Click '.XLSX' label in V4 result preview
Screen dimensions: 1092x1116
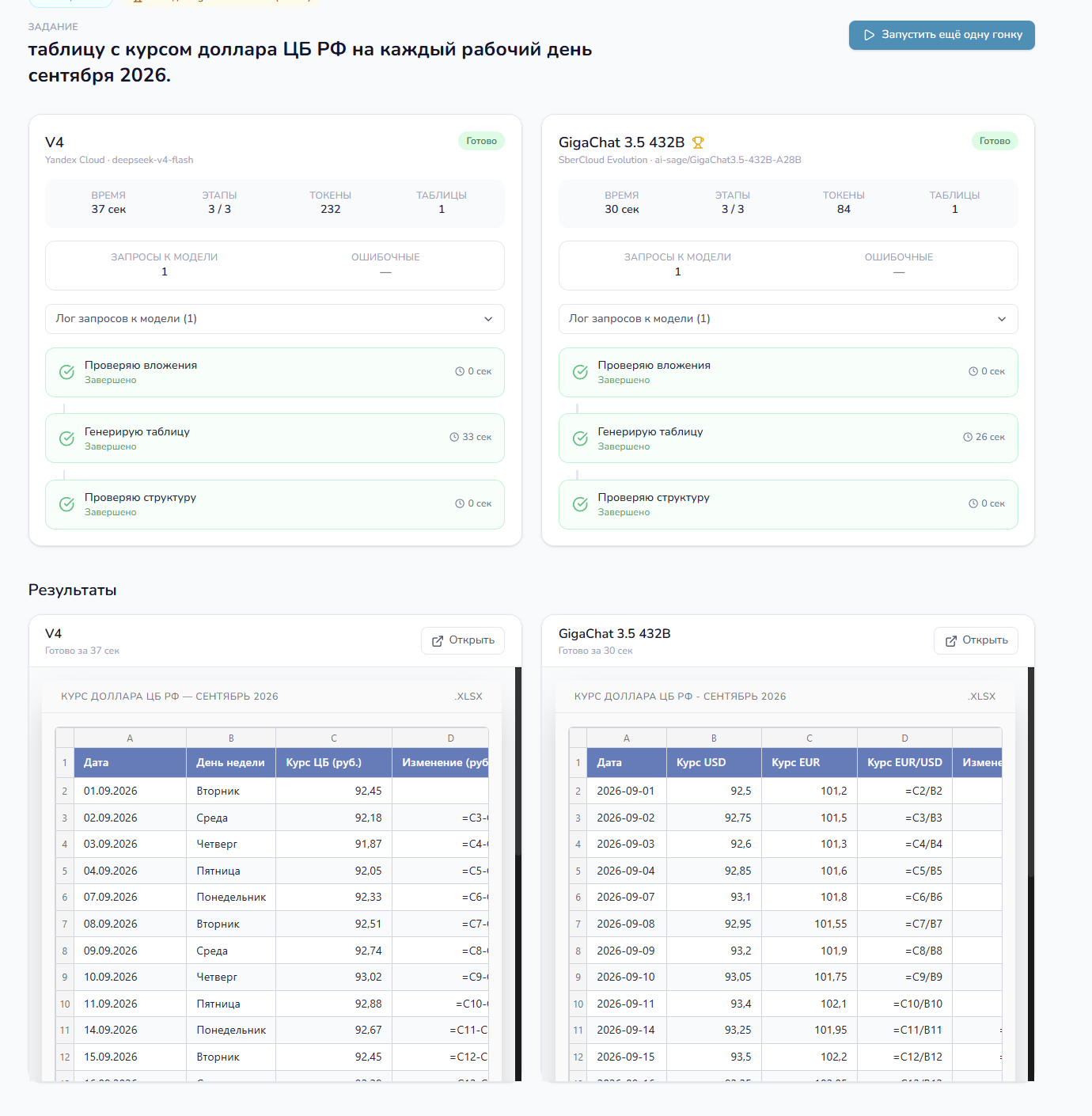(468, 697)
